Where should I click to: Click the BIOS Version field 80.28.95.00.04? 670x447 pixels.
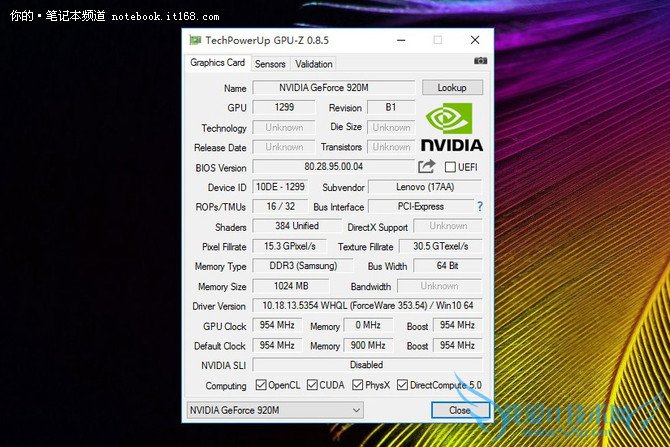(333, 167)
